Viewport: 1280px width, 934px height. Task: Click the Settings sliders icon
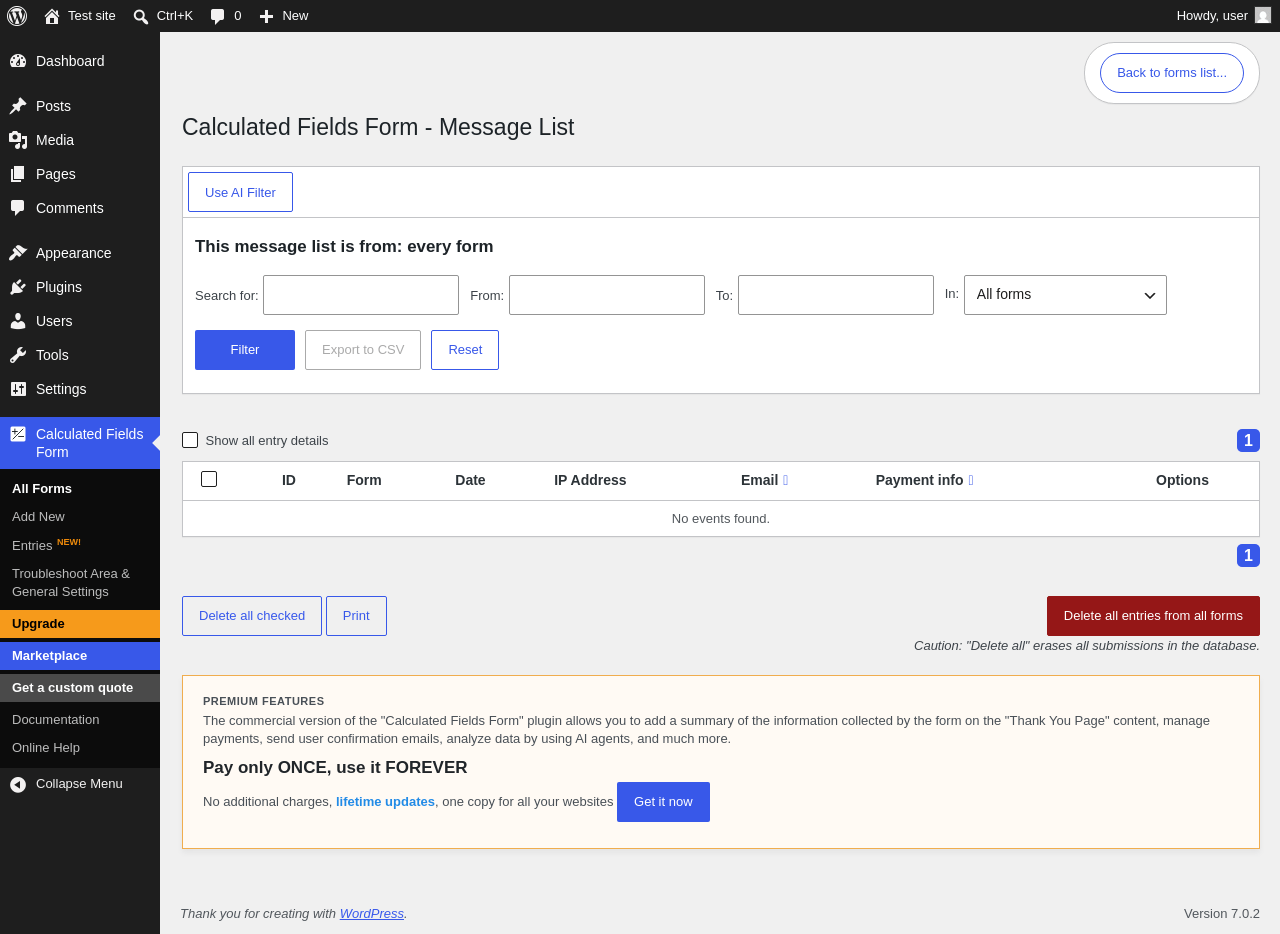(x=18, y=389)
